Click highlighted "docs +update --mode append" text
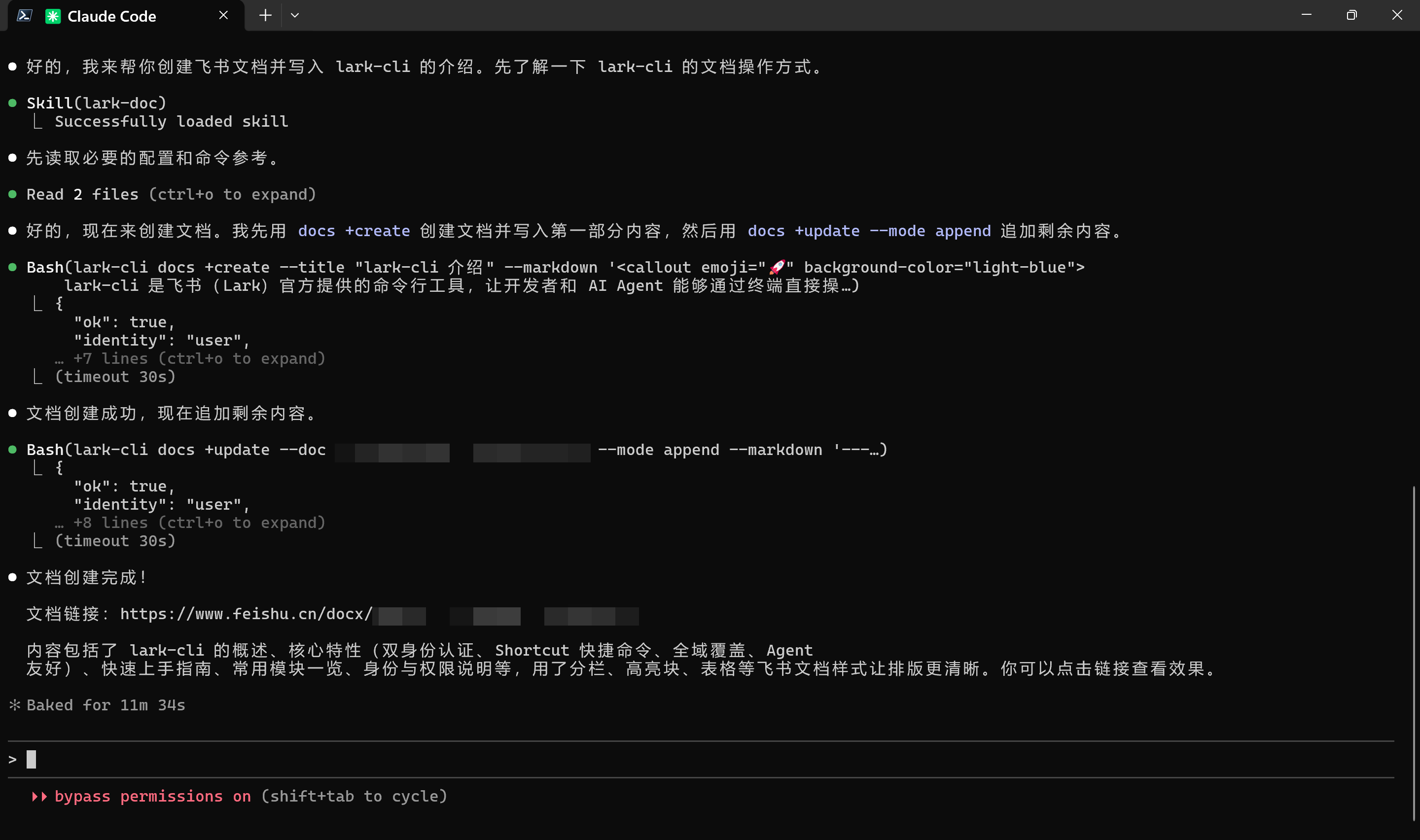Screen dimensions: 1420x840 [869, 231]
